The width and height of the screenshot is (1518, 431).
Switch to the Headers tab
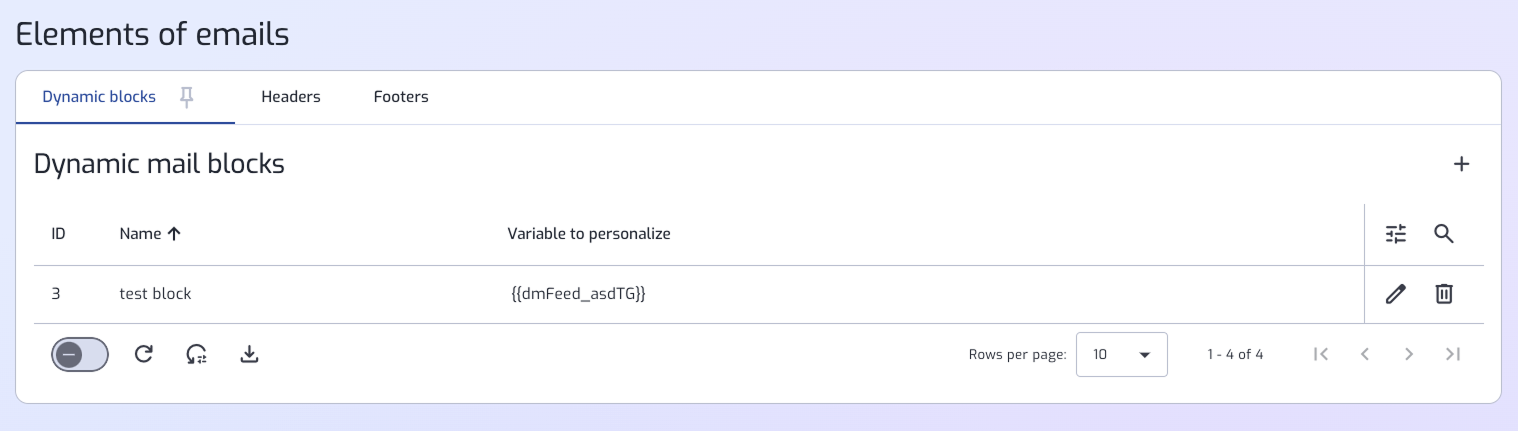coord(291,97)
